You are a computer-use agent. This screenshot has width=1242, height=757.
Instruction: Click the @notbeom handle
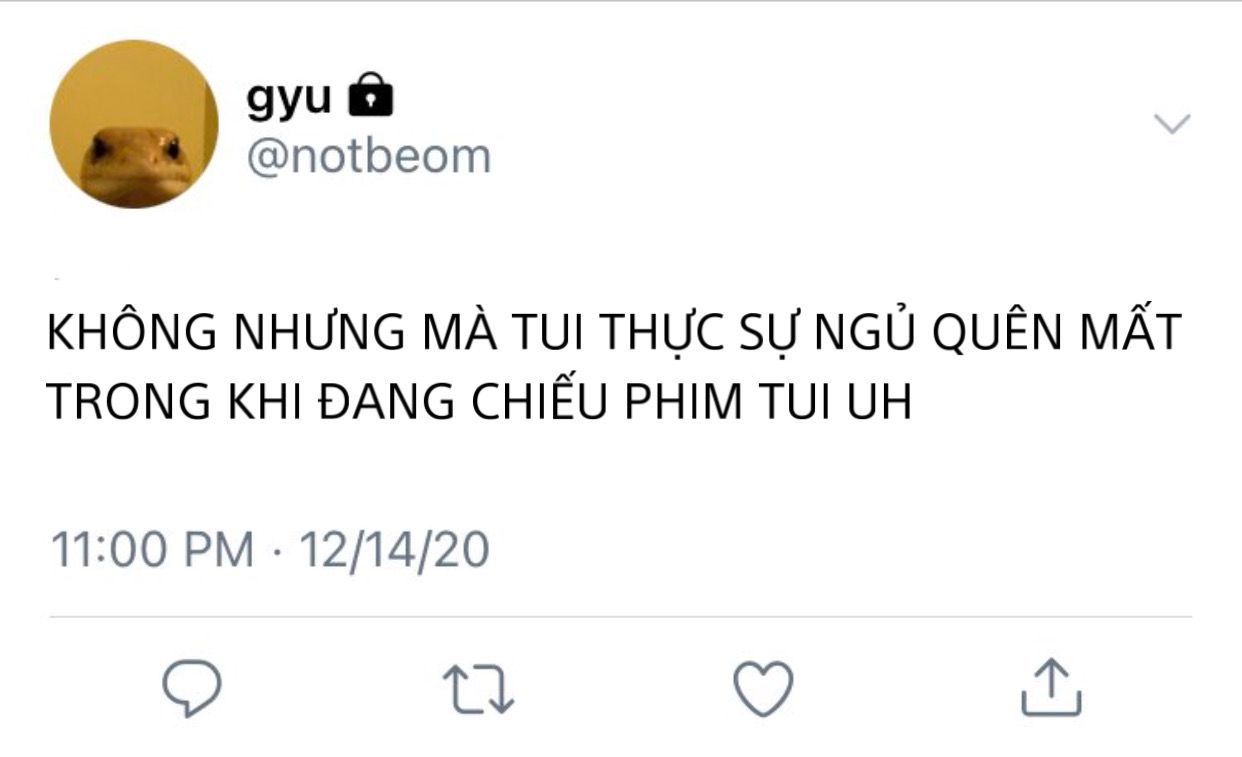(369, 156)
